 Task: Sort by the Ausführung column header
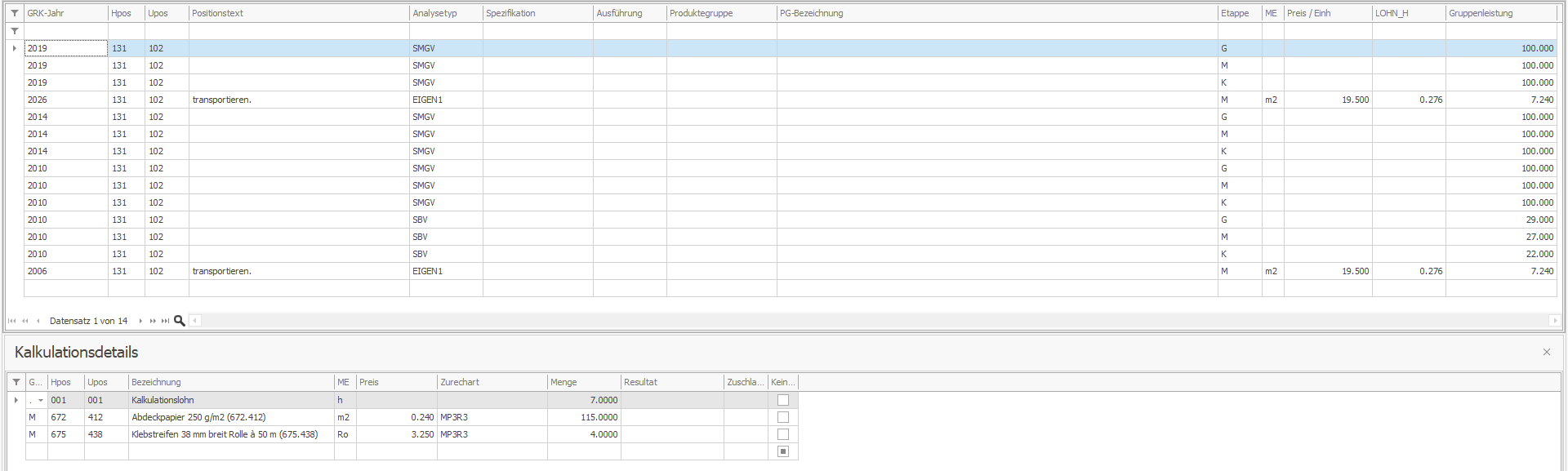[630, 13]
